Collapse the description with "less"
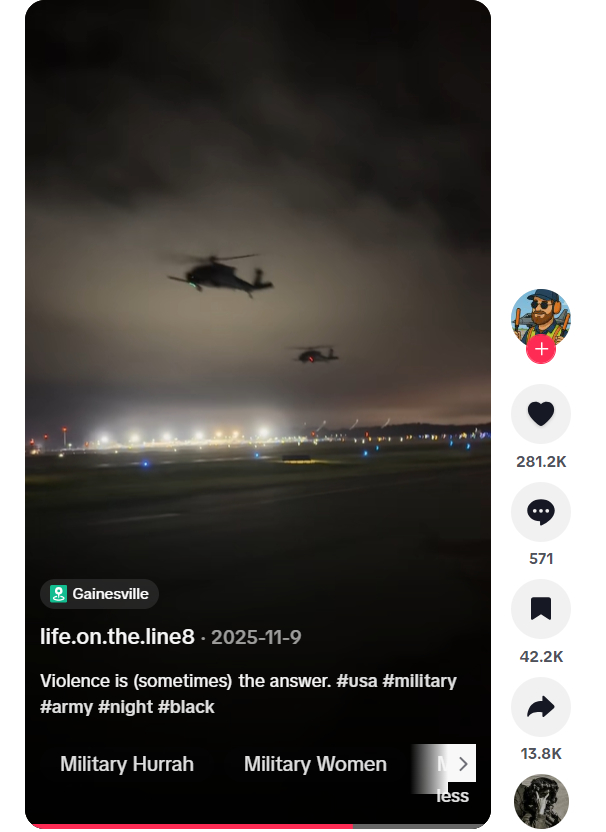The height and width of the screenshot is (832, 606). [x=452, y=796]
